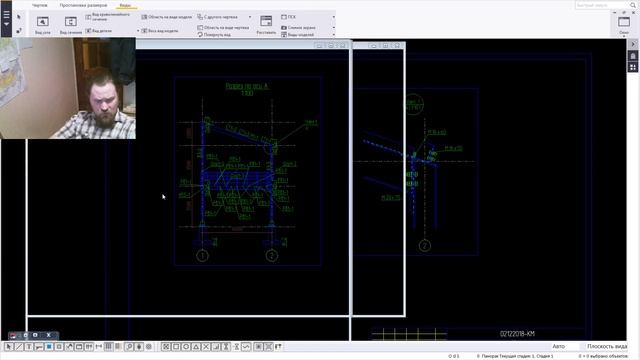Expand the down arrow below hamburger menu
The width and height of the screenshot is (640, 360).
[6, 24]
